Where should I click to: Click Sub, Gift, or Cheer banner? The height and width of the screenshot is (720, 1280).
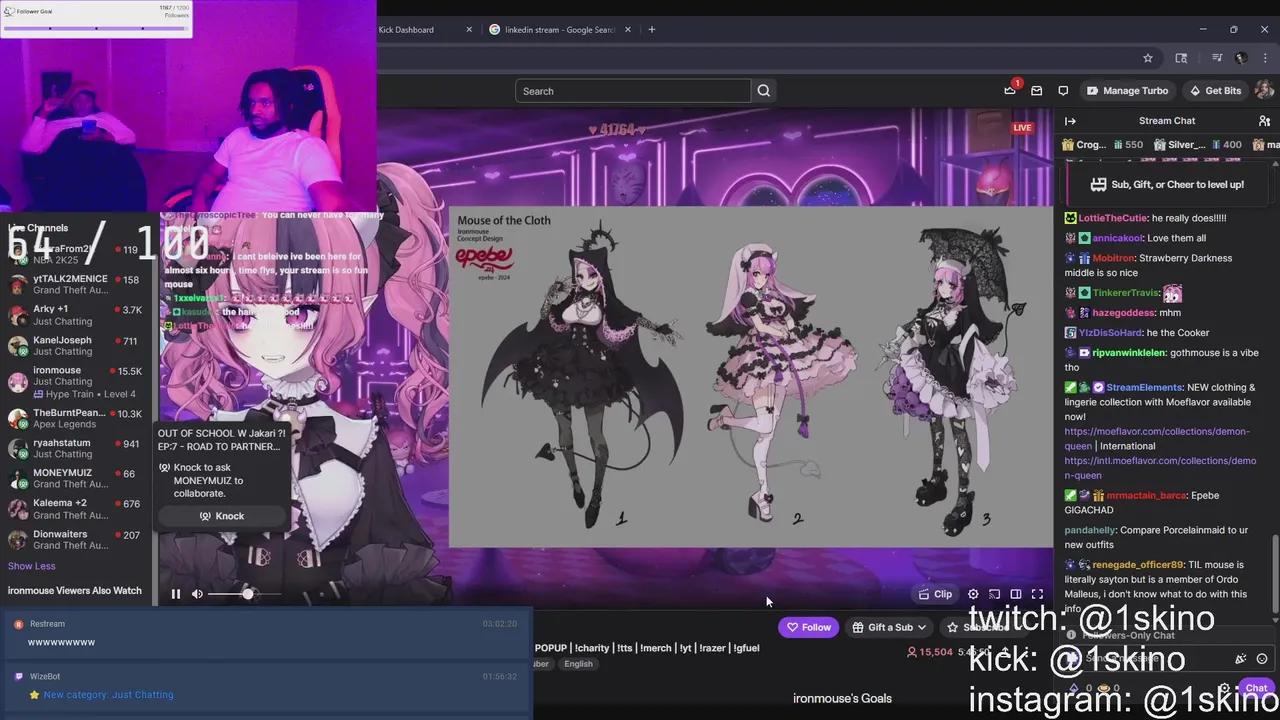pos(1166,185)
